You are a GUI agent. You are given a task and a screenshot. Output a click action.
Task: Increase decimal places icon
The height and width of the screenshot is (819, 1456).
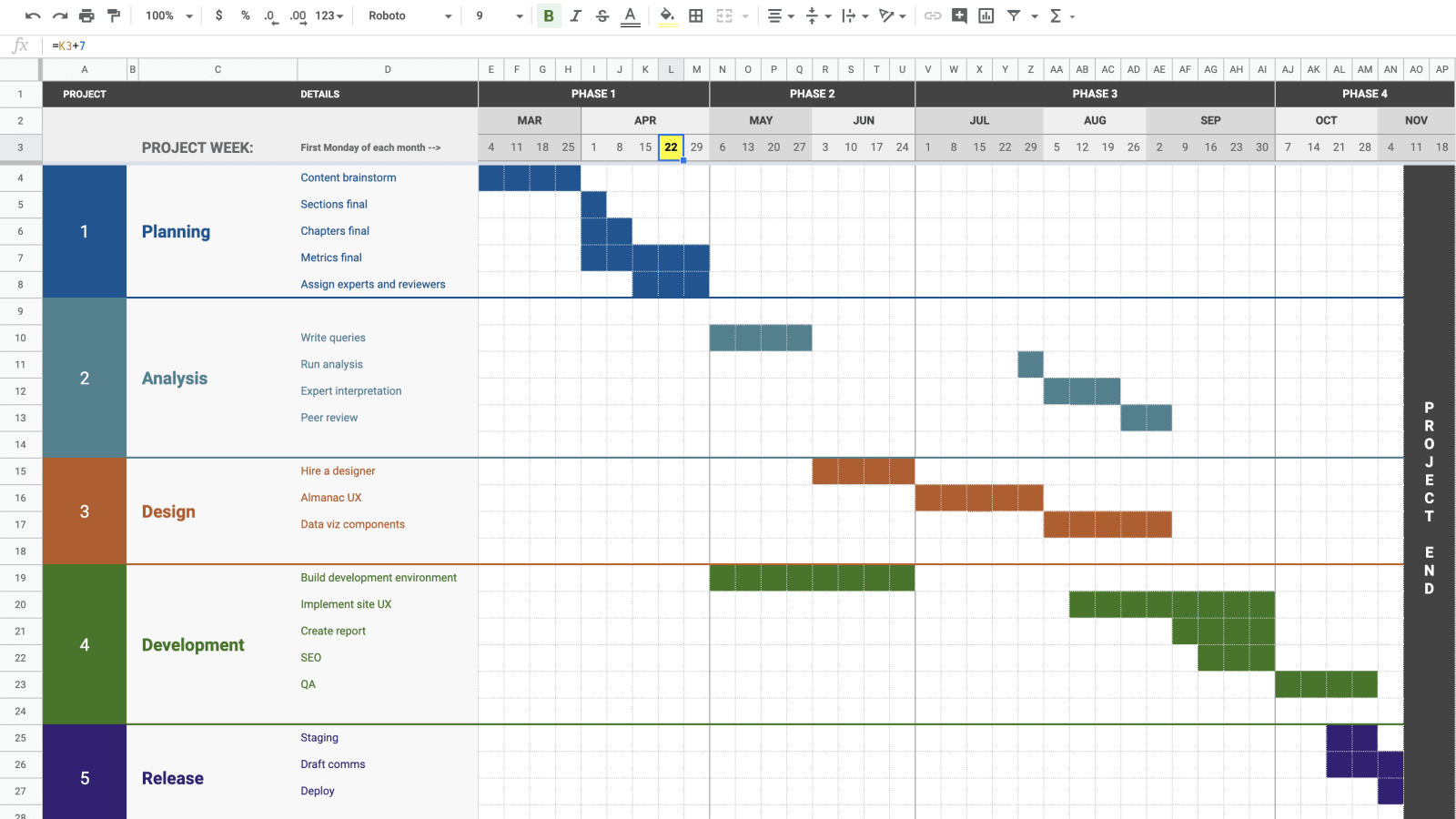coord(298,15)
